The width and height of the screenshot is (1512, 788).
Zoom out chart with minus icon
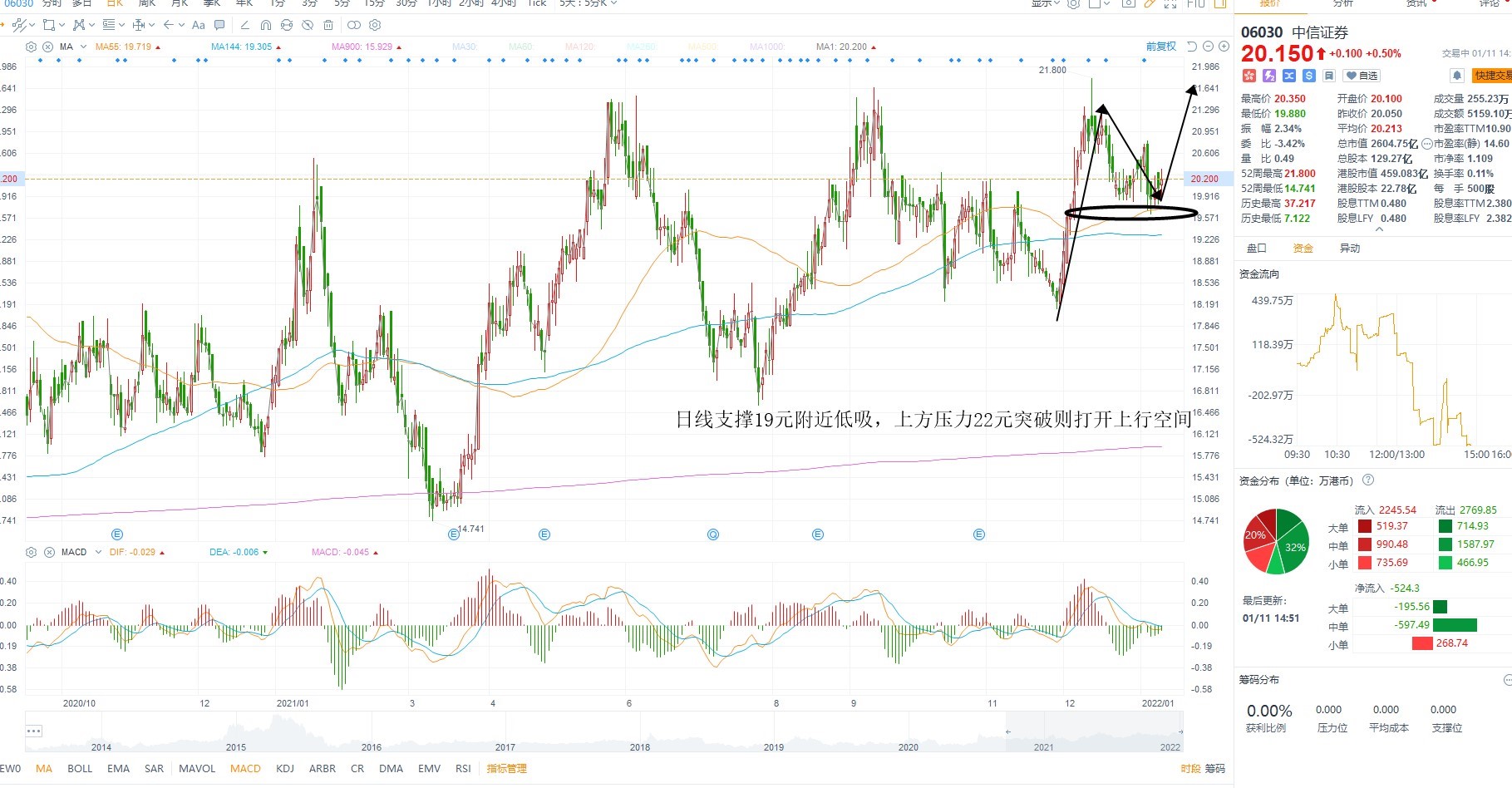click(x=1208, y=47)
